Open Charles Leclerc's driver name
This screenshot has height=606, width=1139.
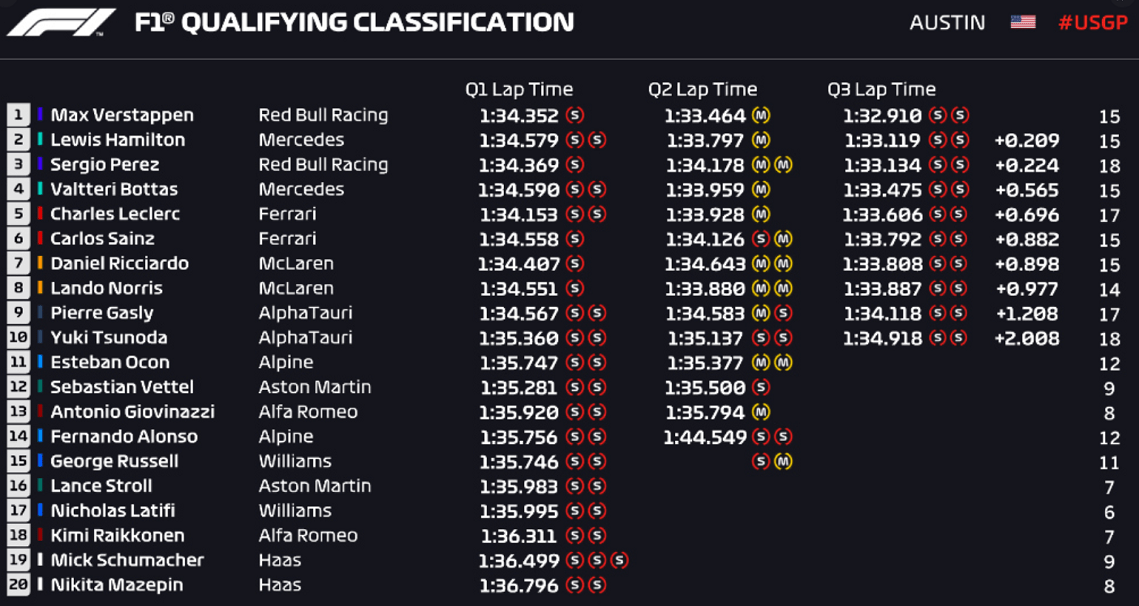click(x=115, y=214)
